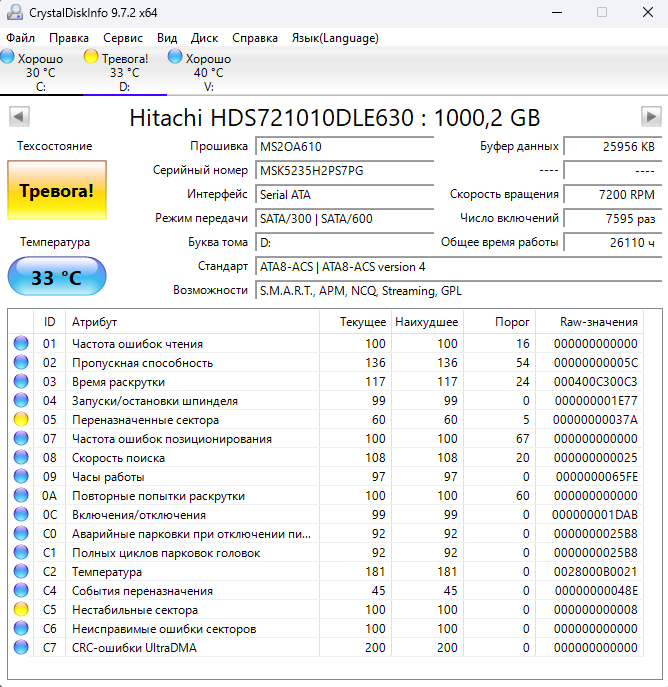Click the CrystalDiskInfo app icon in title bar
This screenshot has height=687, width=668.
tap(13, 12)
